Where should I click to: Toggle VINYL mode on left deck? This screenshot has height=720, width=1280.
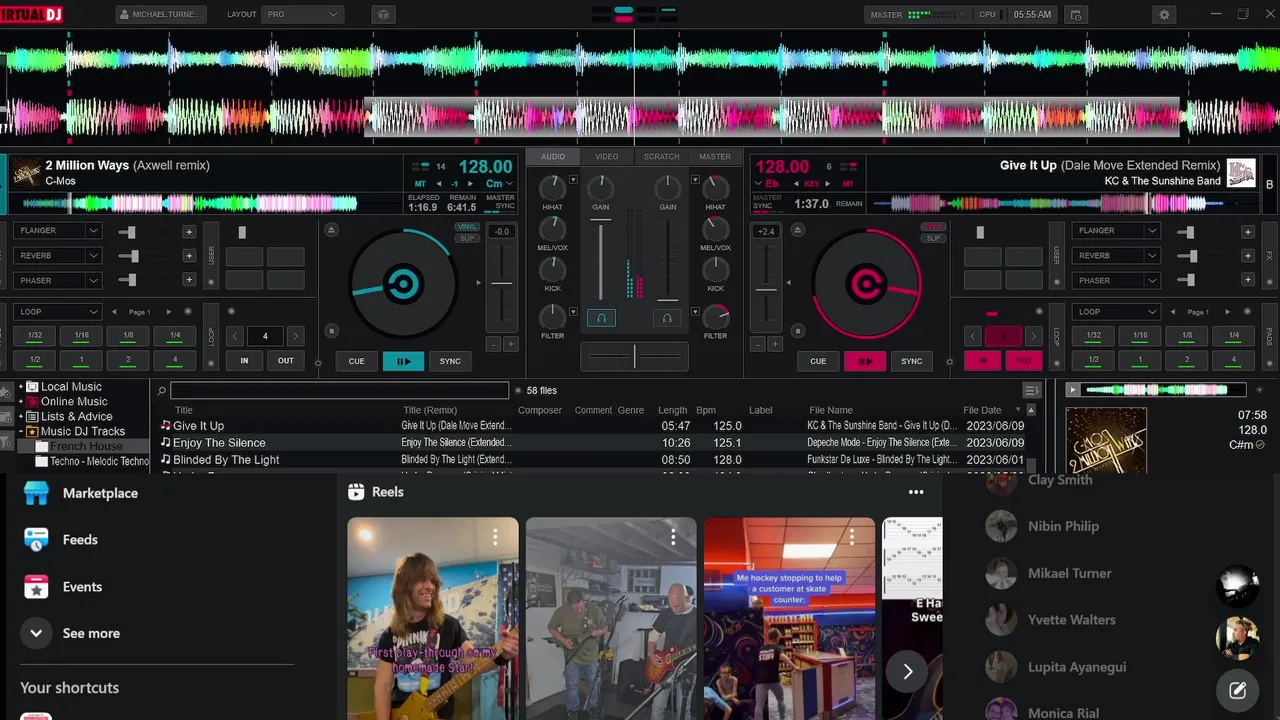click(x=467, y=227)
